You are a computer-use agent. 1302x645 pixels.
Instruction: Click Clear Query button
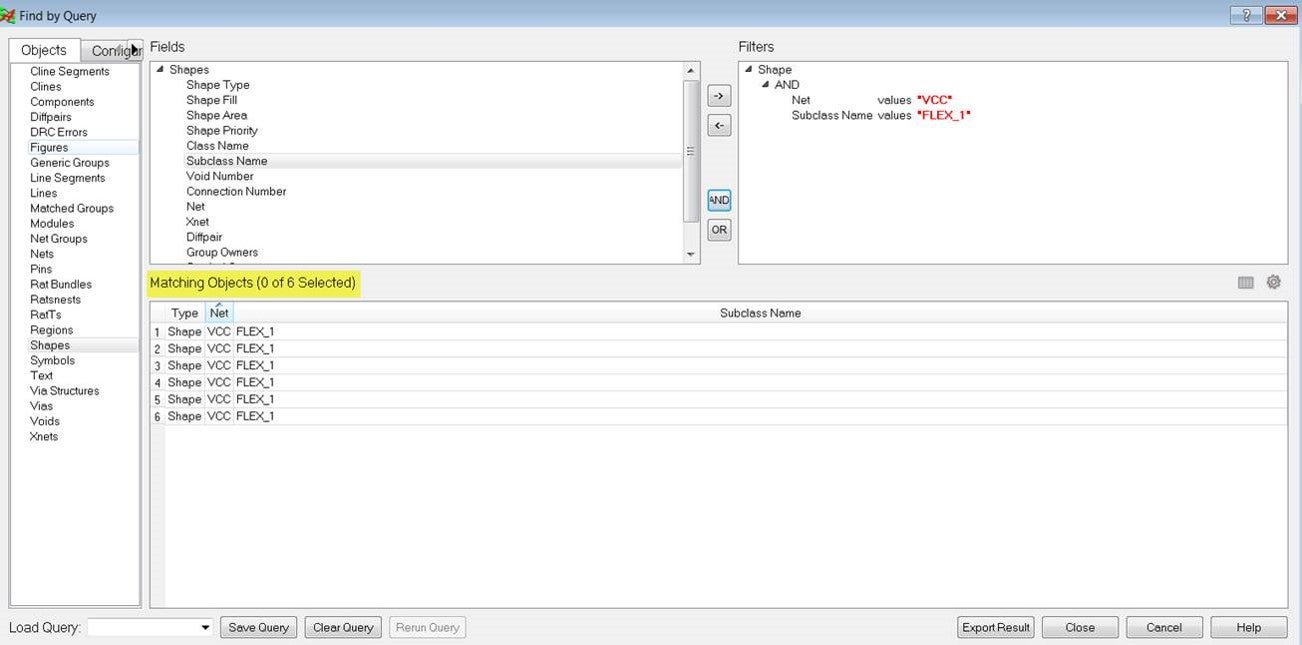(x=343, y=627)
